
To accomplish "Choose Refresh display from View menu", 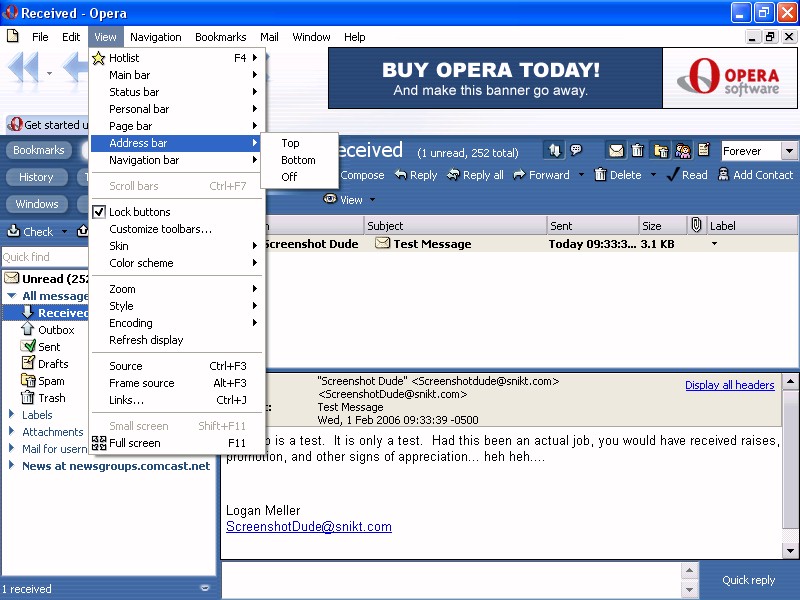I will (146, 340).
